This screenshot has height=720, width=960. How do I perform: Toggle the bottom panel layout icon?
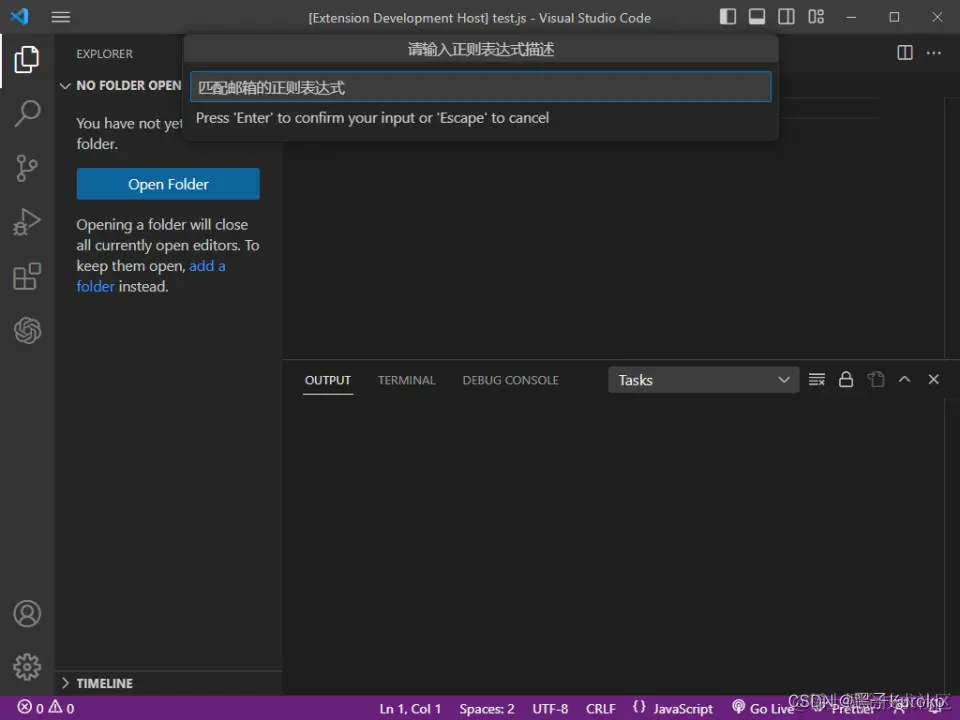point(757,17)
